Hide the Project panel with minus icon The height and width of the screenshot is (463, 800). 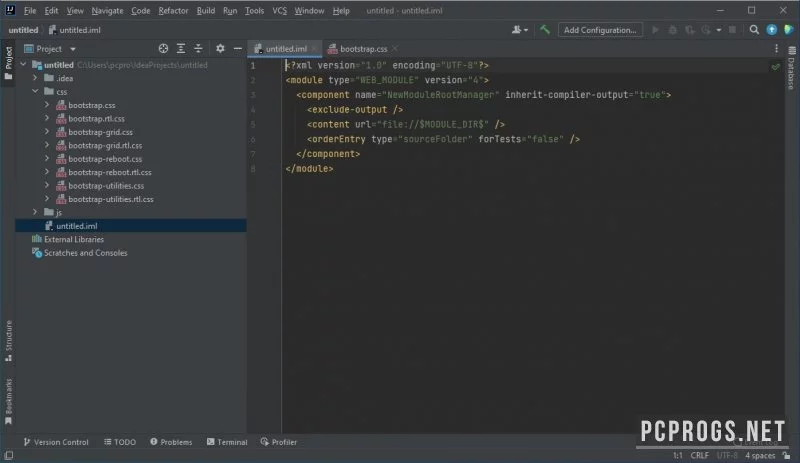click(238, 48)
